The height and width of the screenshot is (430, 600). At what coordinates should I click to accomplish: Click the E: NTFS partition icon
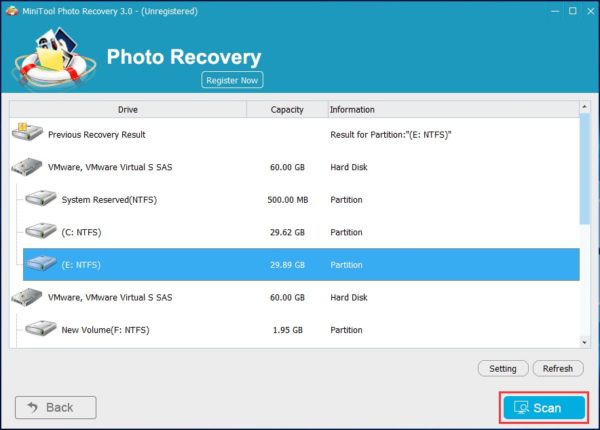pyautogui.click(x=41, y=263)
